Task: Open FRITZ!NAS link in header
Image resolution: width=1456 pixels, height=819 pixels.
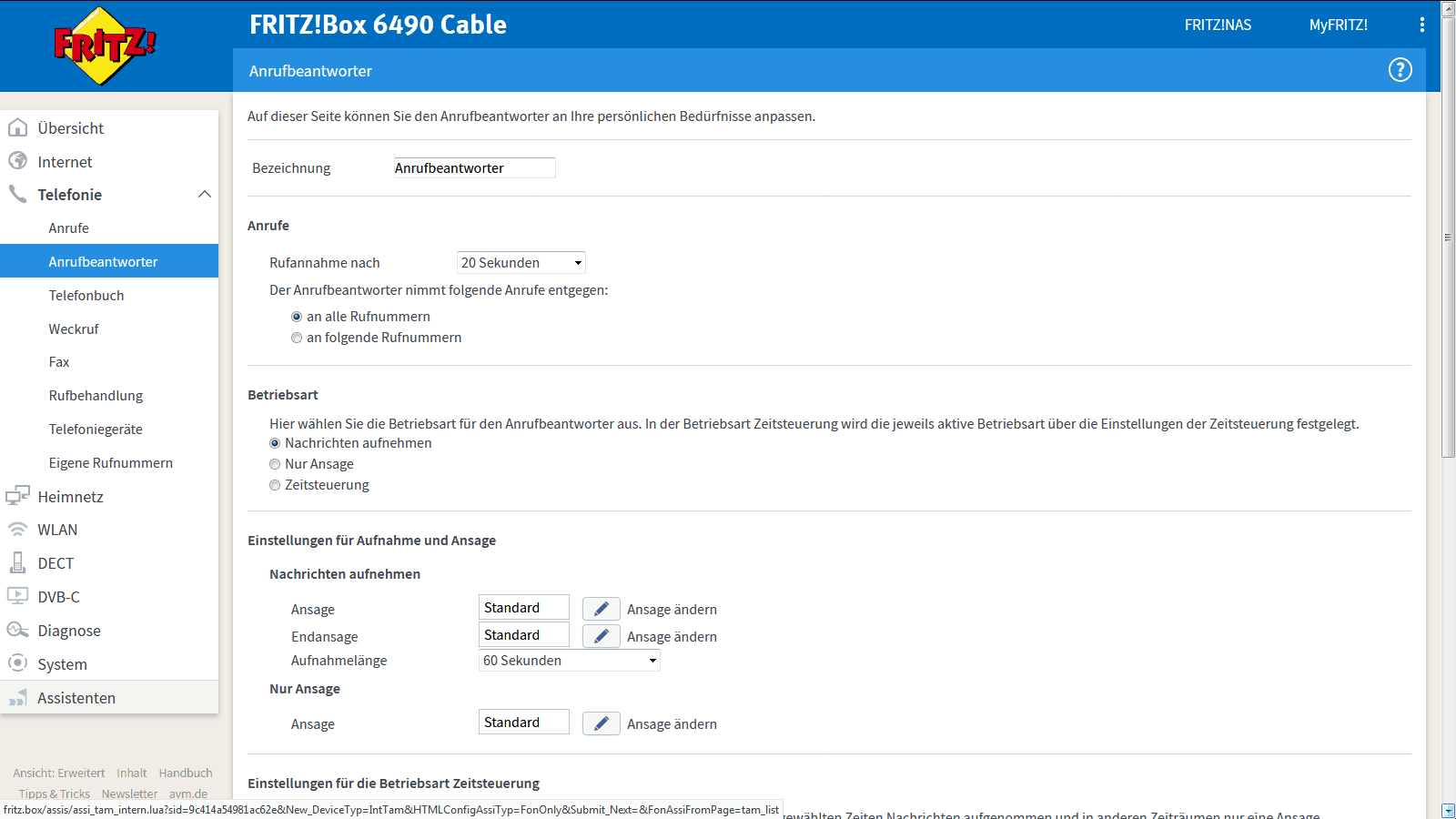Action: point(1218,25)
